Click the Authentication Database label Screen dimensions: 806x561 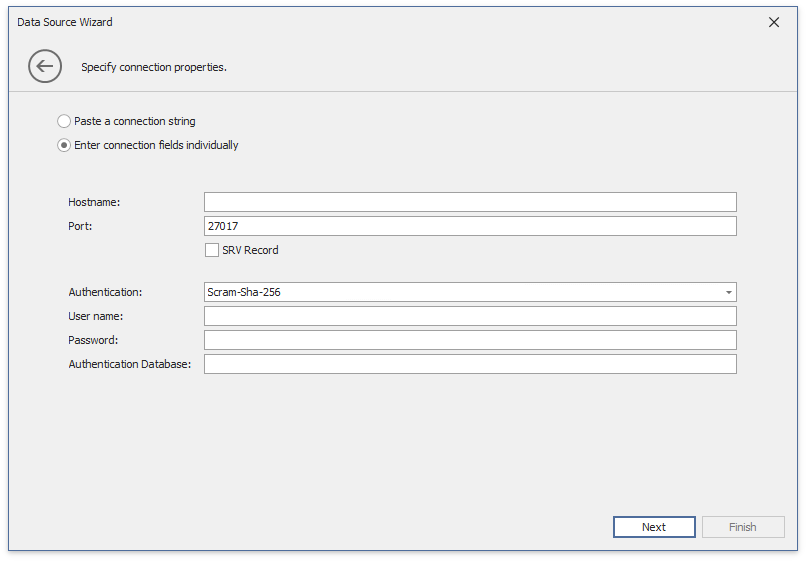129,364
